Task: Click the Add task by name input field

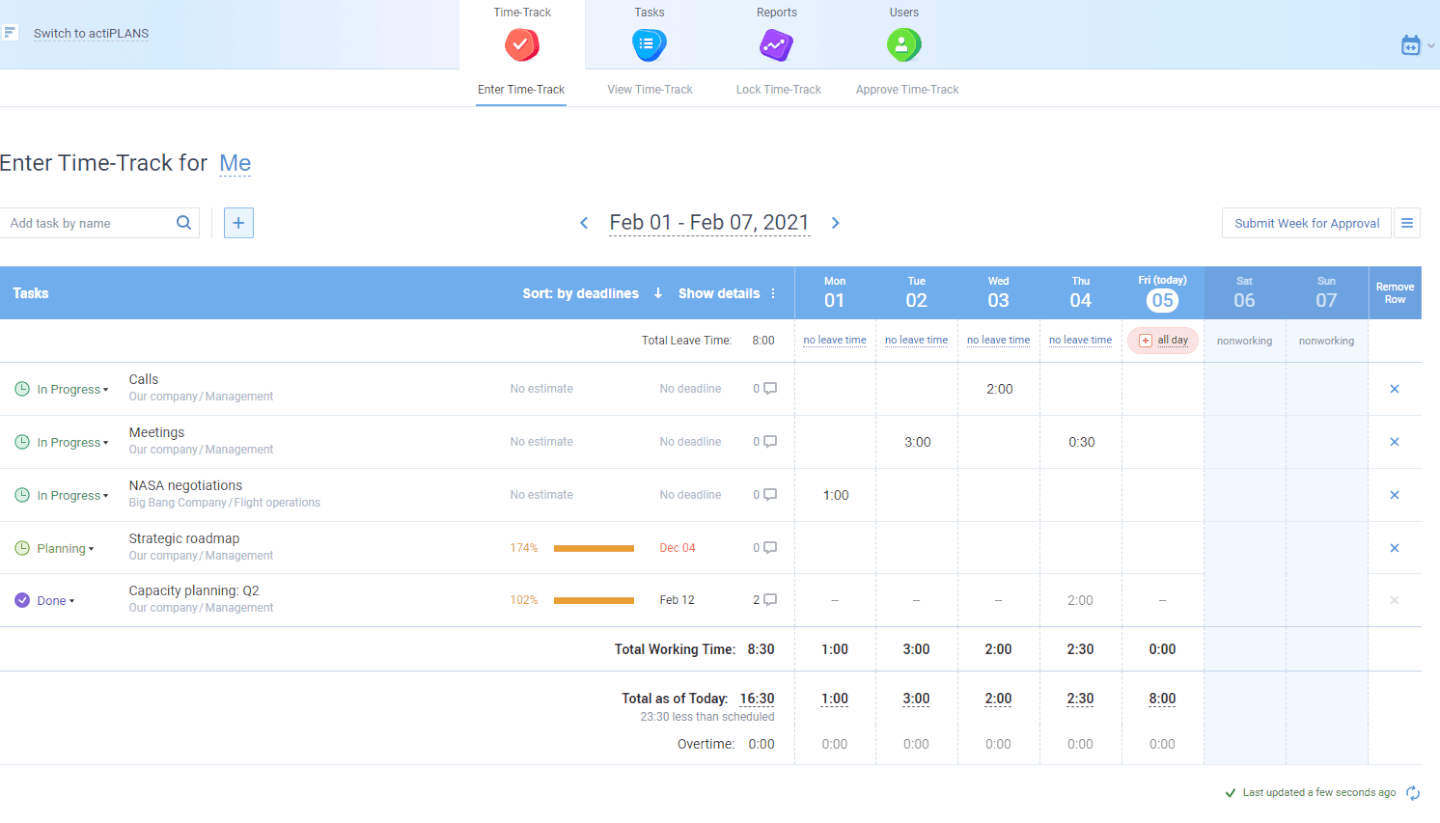Action: click(x=90, y=222)
